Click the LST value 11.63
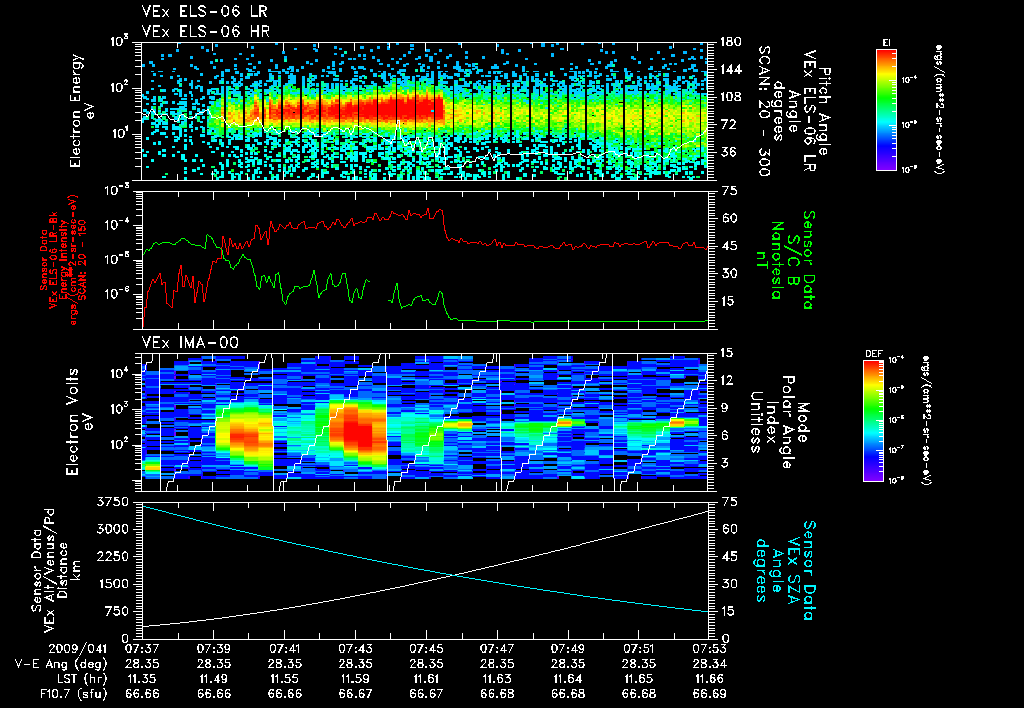The width and height of the screenshot is (1024, 708). click(x=497, y=679)
